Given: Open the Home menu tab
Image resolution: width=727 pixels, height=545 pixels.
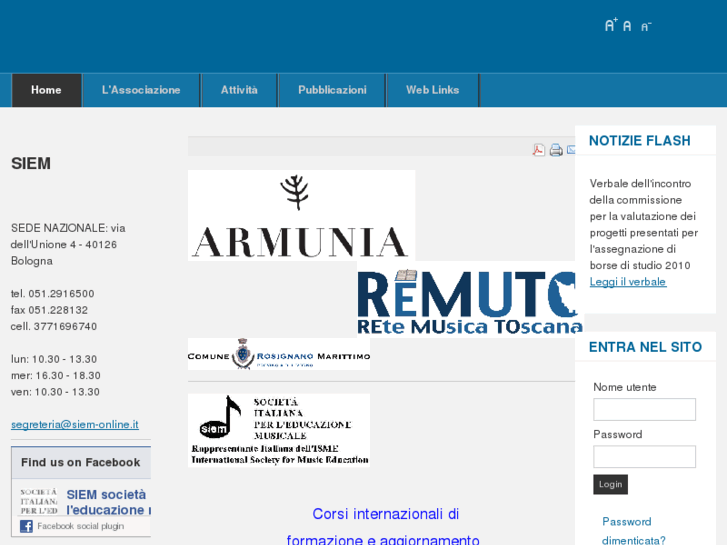Looking at the screenshot, I should [46, 90].
